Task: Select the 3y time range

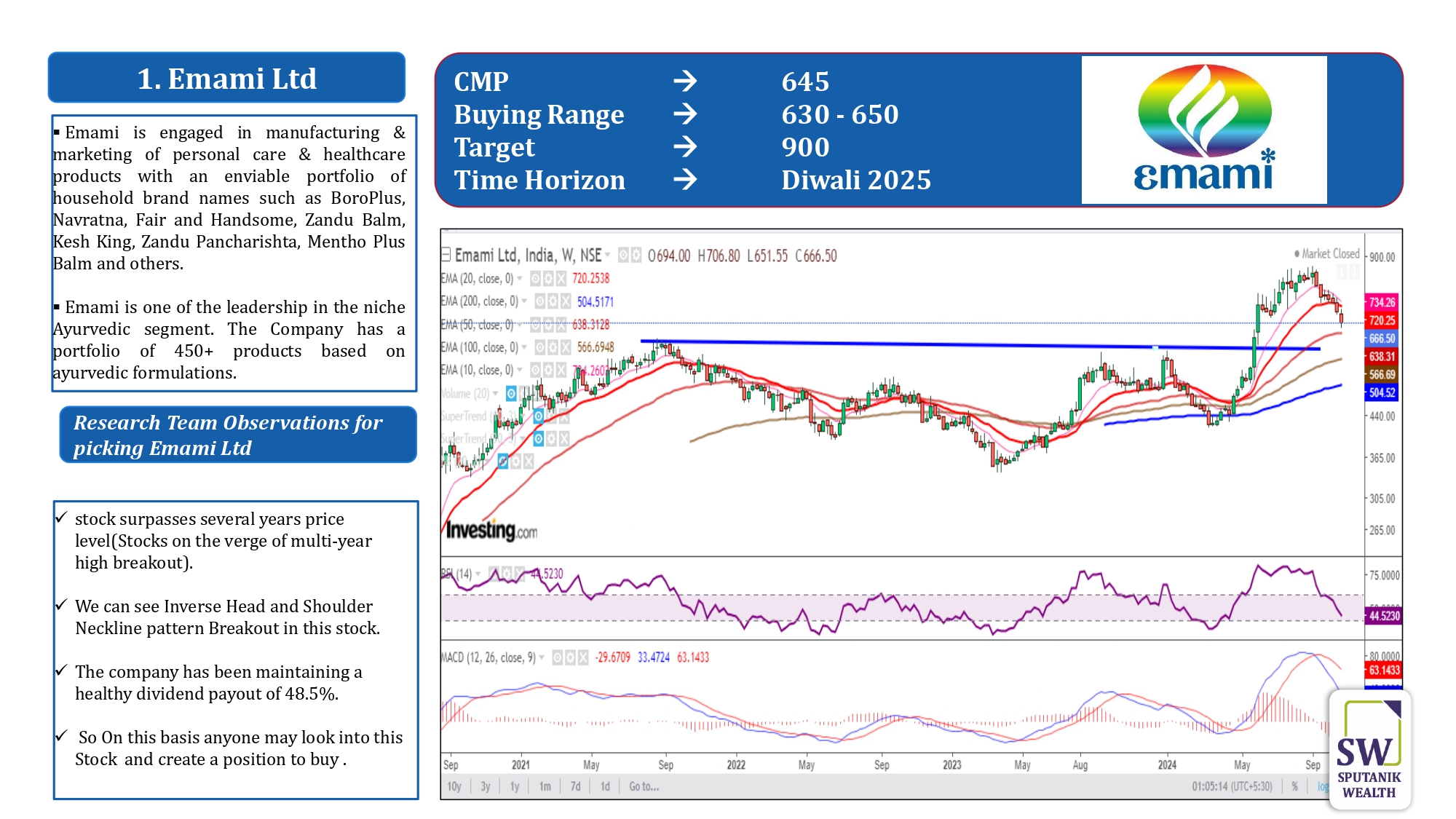Action: click(x=486, y=787)
